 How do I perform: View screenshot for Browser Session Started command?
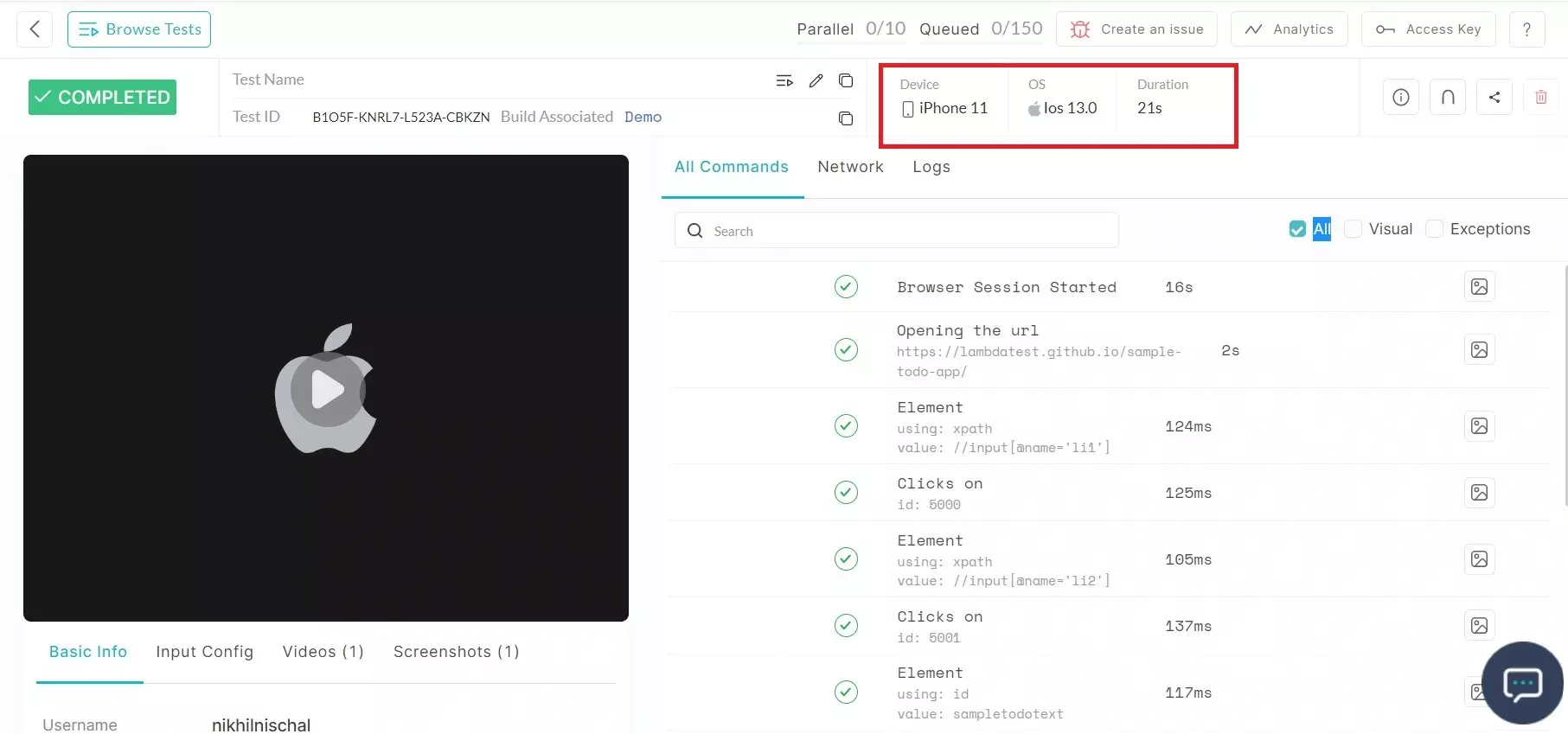click(1479, 287)
